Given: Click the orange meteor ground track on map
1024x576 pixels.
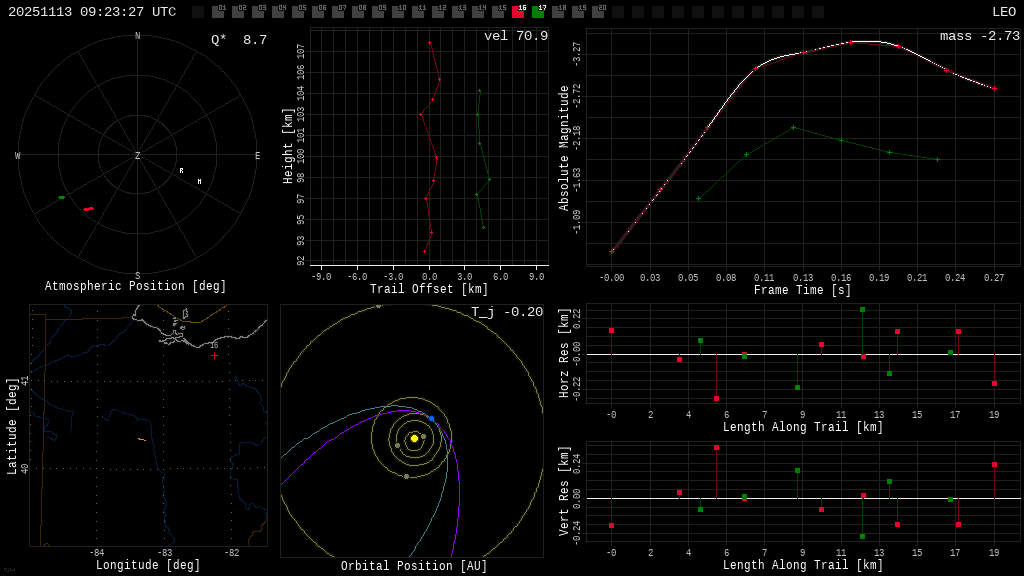Looking at the screenshot, I should coord(142,440).
